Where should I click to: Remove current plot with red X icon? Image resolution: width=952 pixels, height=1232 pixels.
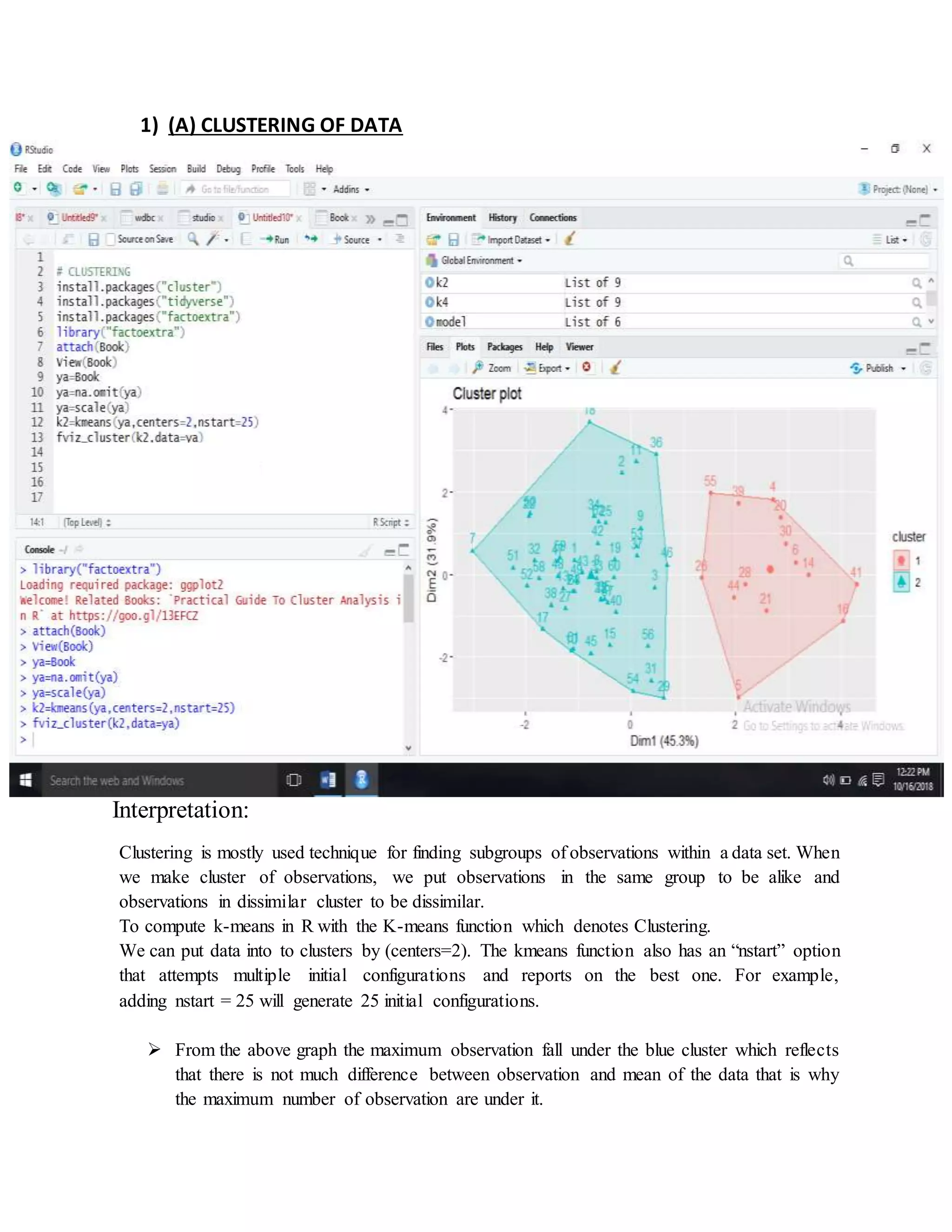coord(587,367)
